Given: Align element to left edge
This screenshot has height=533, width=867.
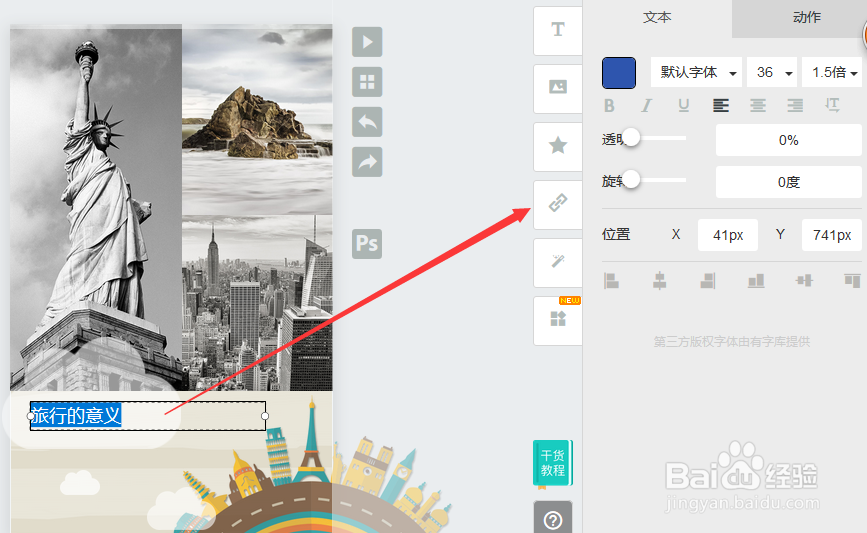Looking at the screenshot, I should coord(611,281).
